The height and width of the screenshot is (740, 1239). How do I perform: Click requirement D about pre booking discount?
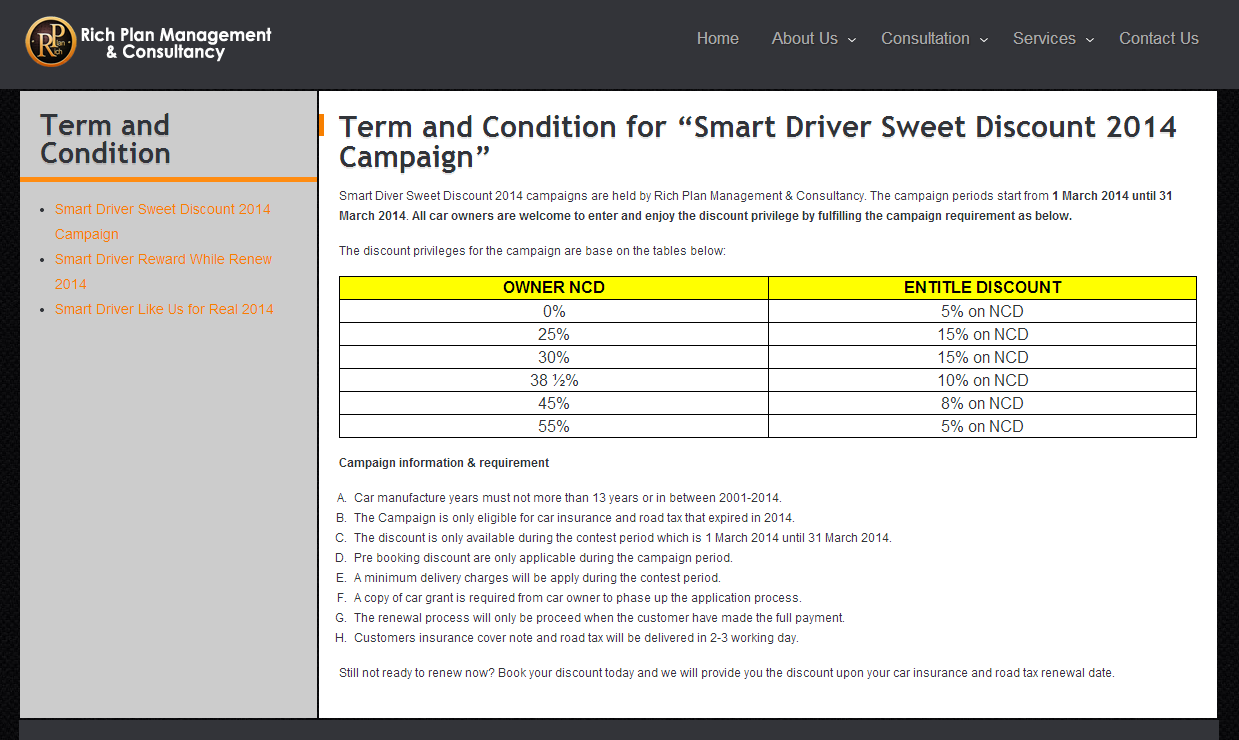(543, 558)
